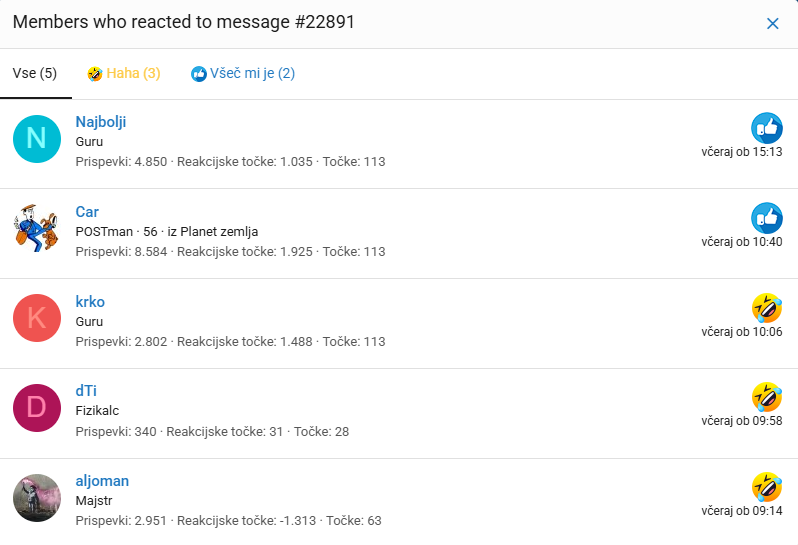Go to aljoman's profile
This screenshot has height=545, width=798.
[x=102, y=481]
